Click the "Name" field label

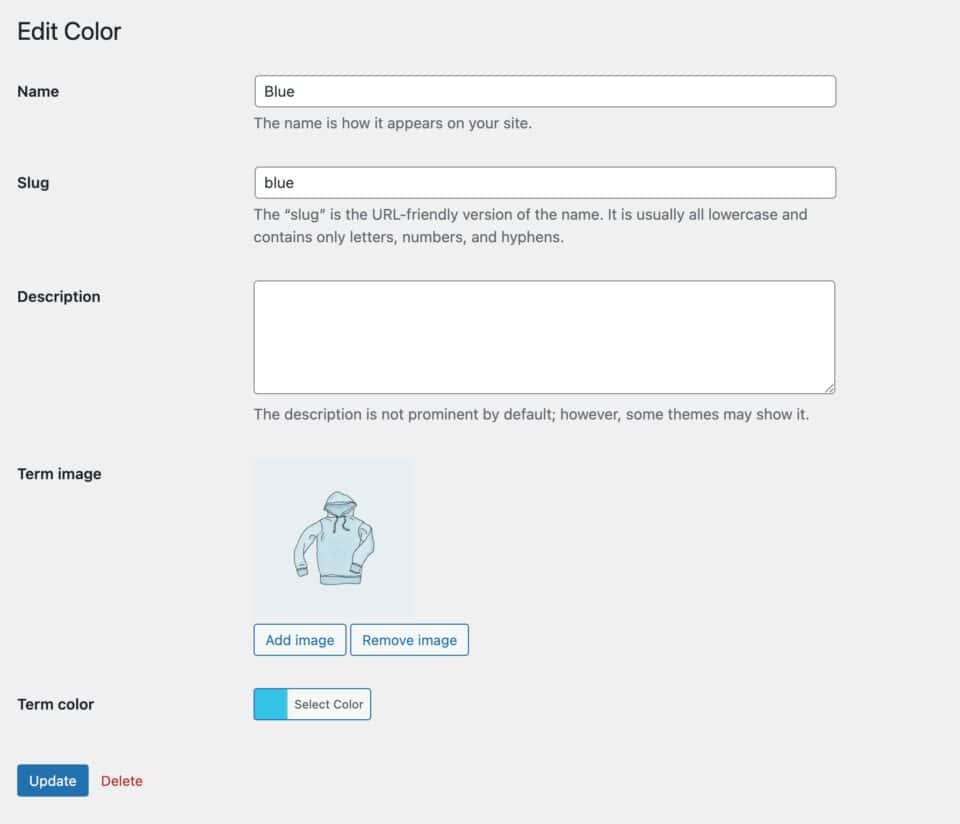(x=38, y=91)
